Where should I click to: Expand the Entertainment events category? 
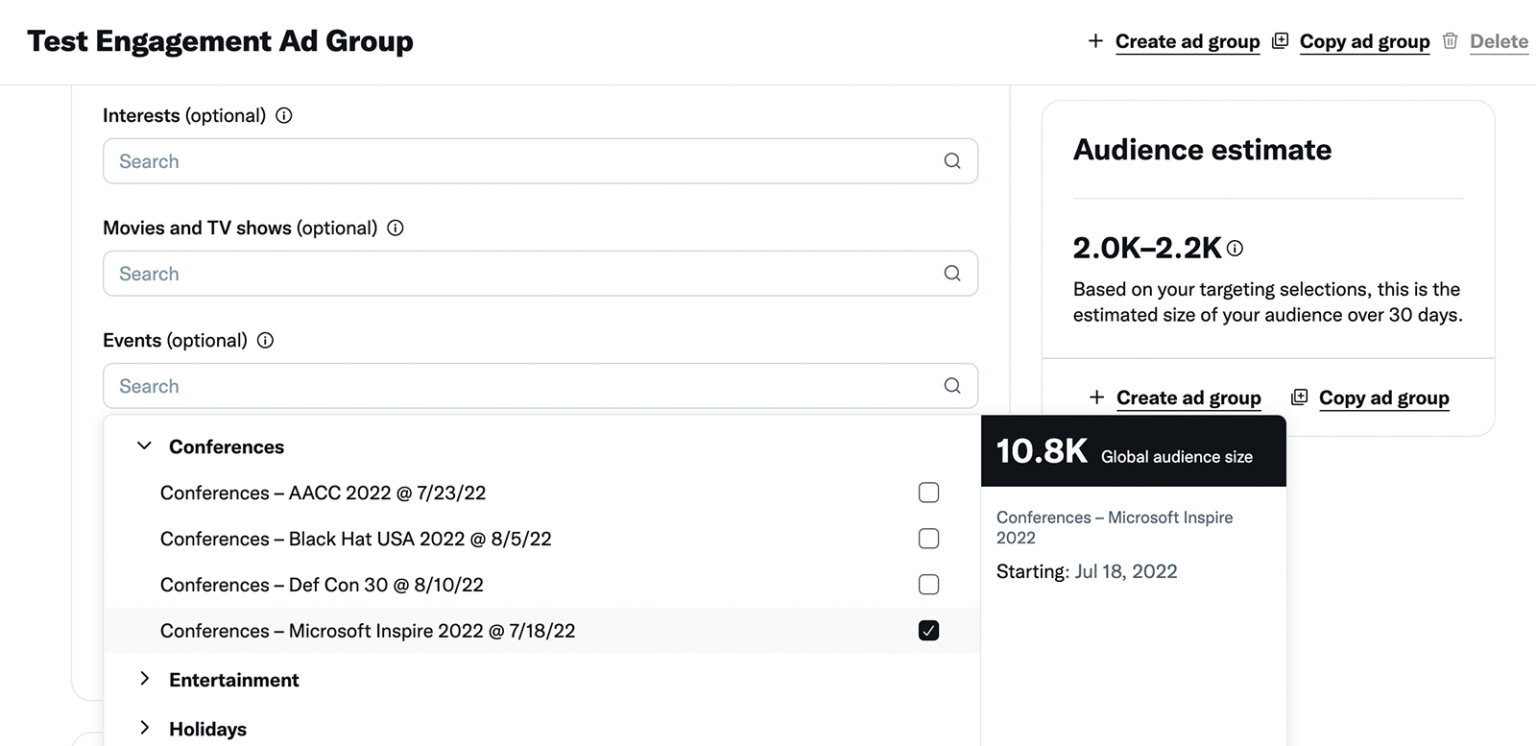pyautogui.click(x=143, y=678)
